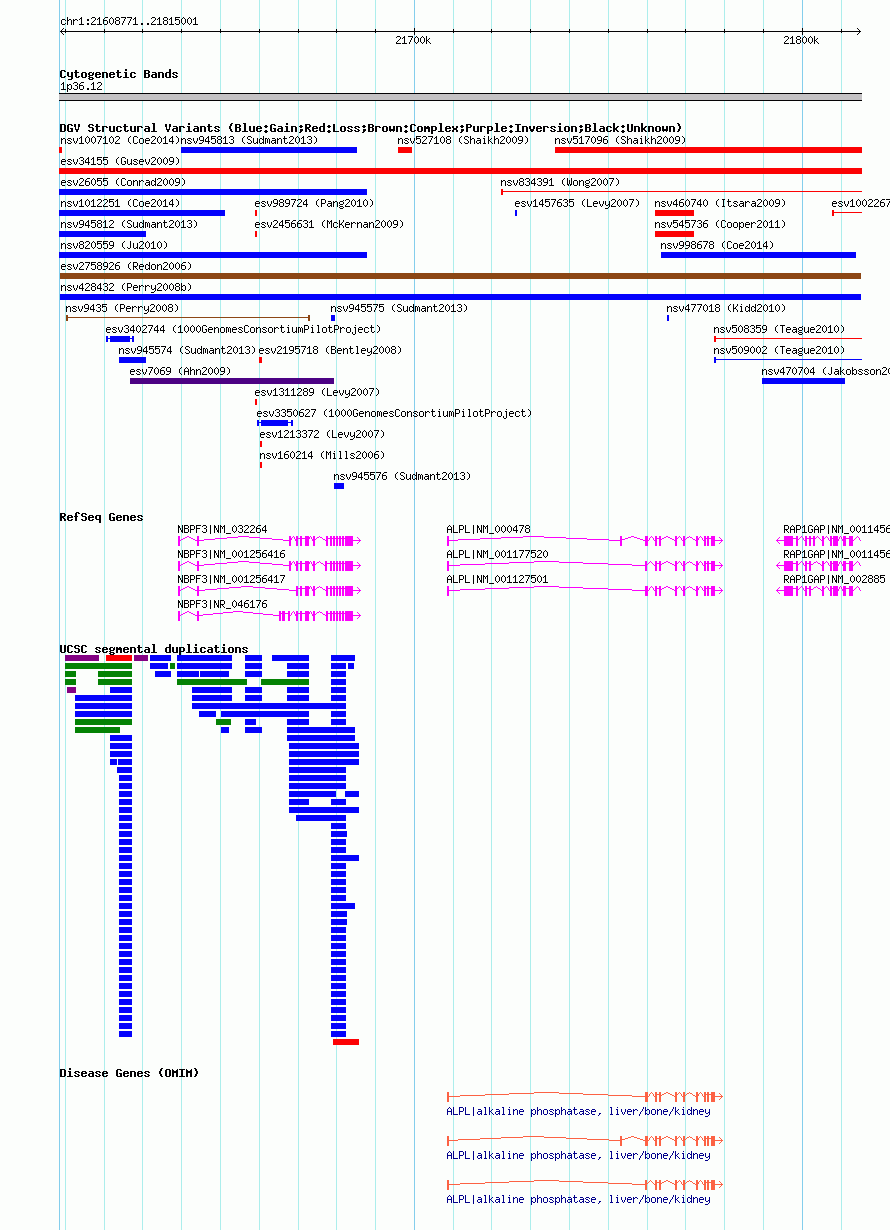The height and width of the screenshot is (1230, 890).
Task: Click the 21800k ruler coordinate
Action: pos(801,41)
